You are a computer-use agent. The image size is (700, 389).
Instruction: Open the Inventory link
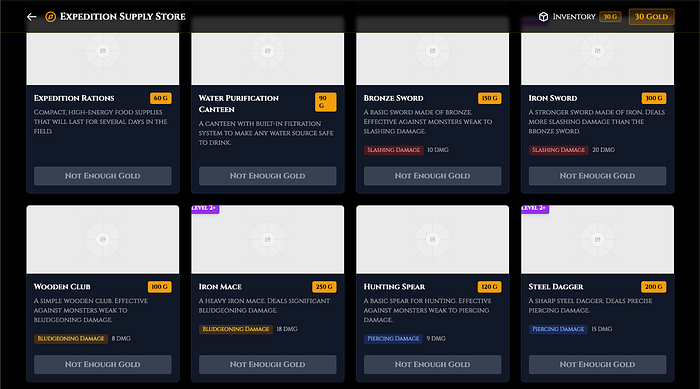pos(574,17)
